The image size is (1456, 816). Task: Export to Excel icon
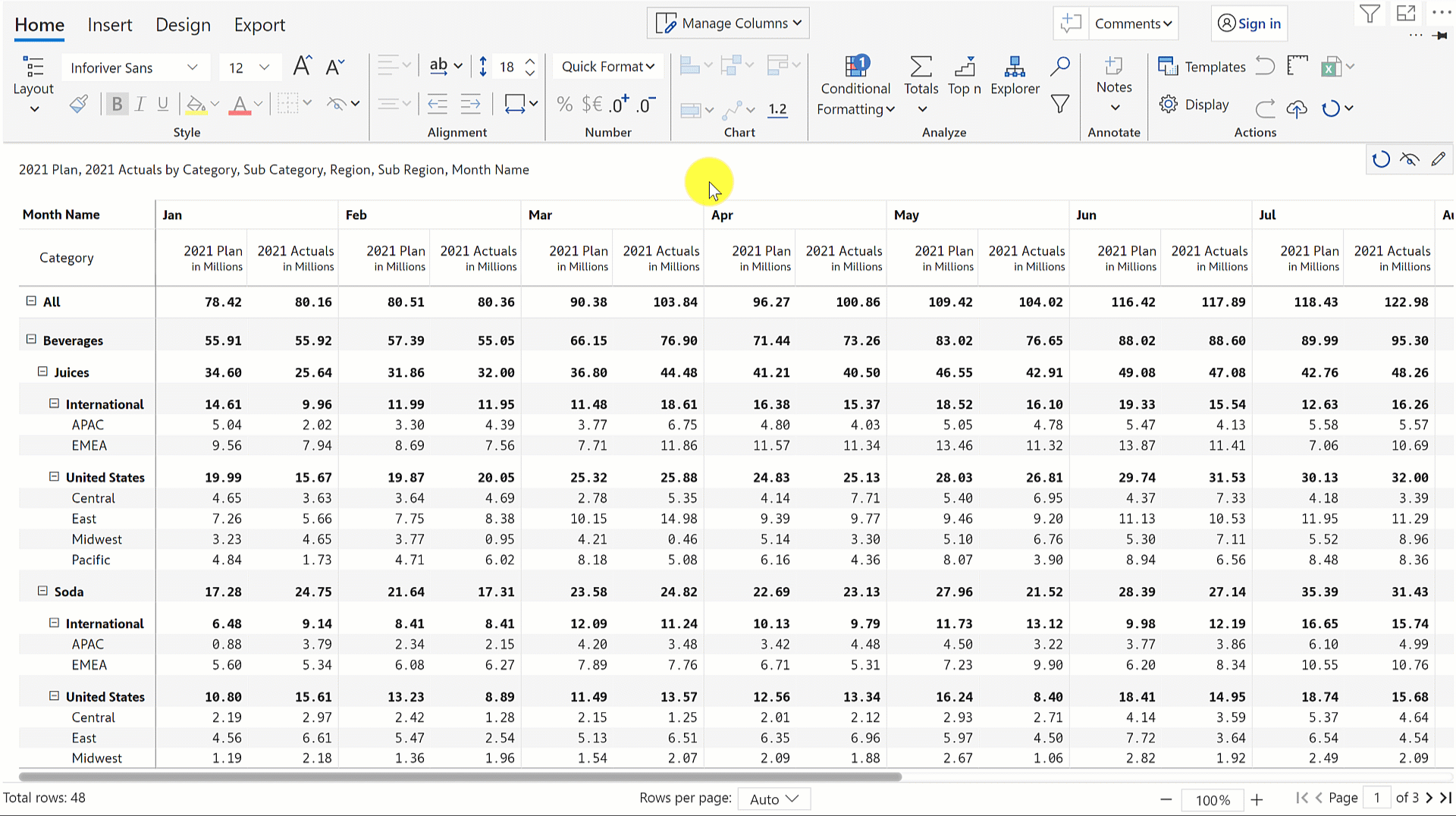coord(1332,67)
